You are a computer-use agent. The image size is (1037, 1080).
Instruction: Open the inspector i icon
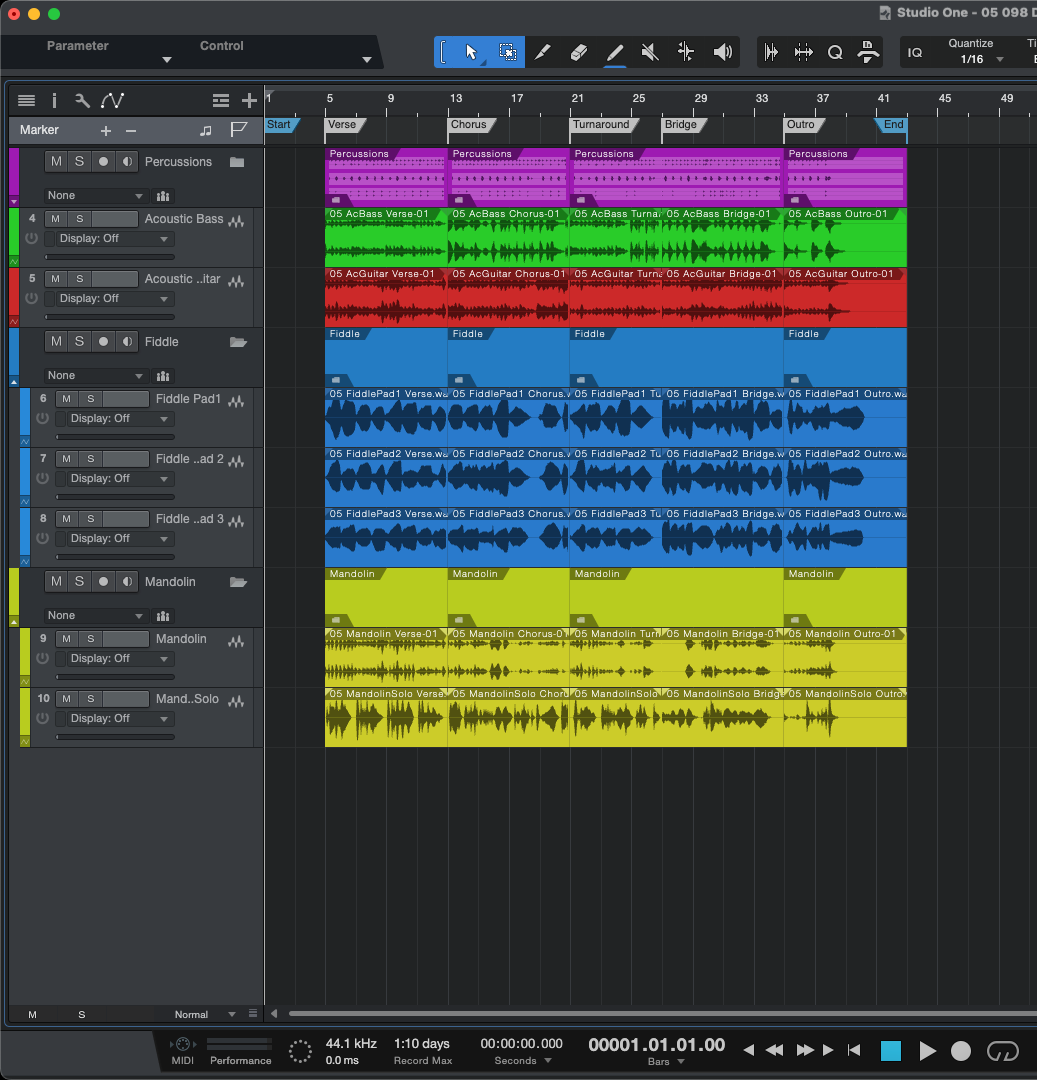point(54,101)
